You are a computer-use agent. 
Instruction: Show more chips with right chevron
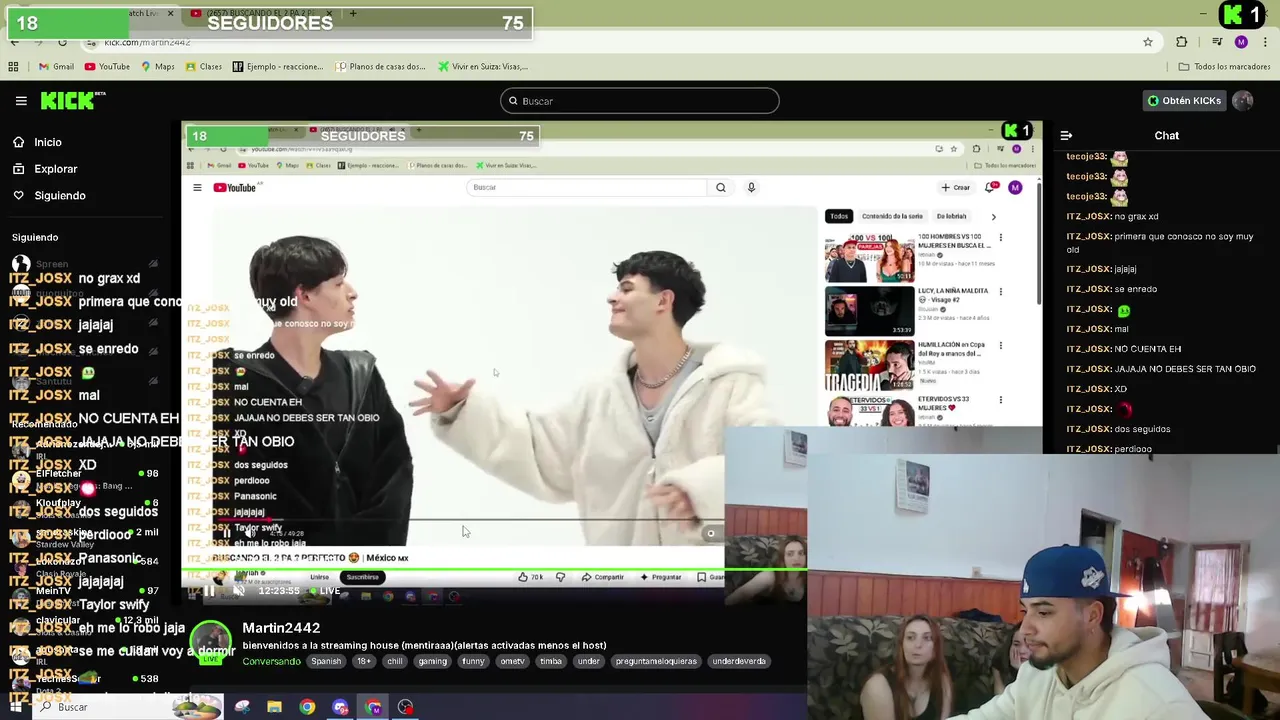click(x=993, y=216)
